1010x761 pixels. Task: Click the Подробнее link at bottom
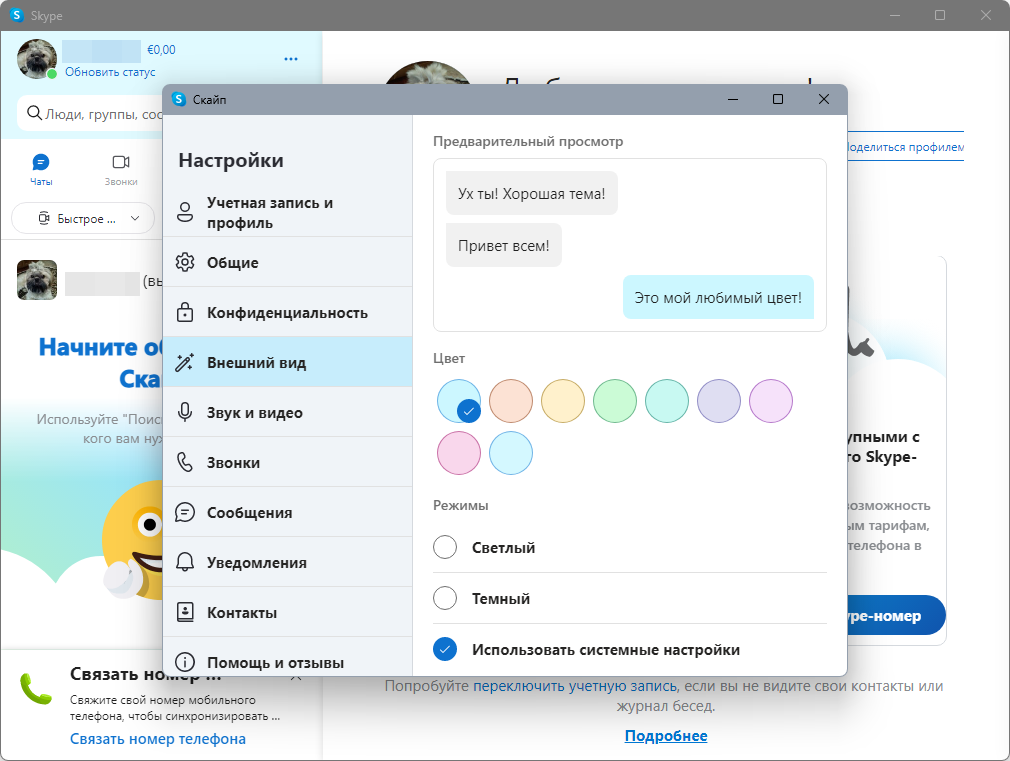[x=666, y=735]
